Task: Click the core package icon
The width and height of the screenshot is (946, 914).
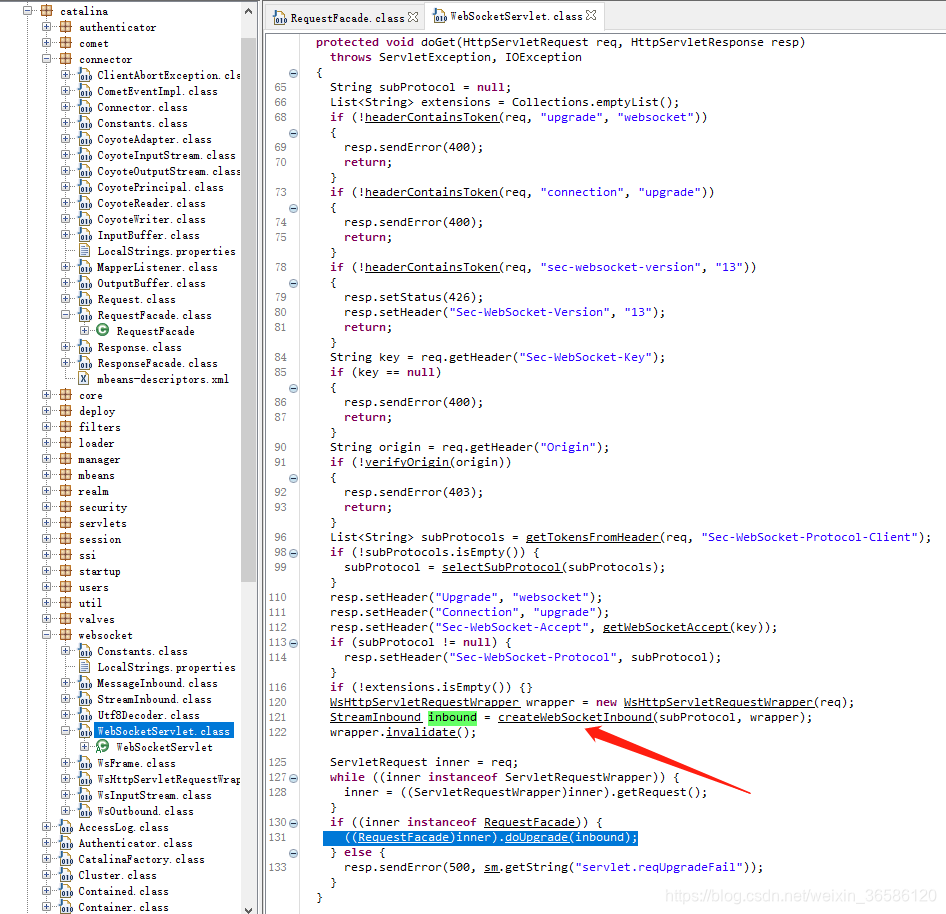Action: [66, 395]
